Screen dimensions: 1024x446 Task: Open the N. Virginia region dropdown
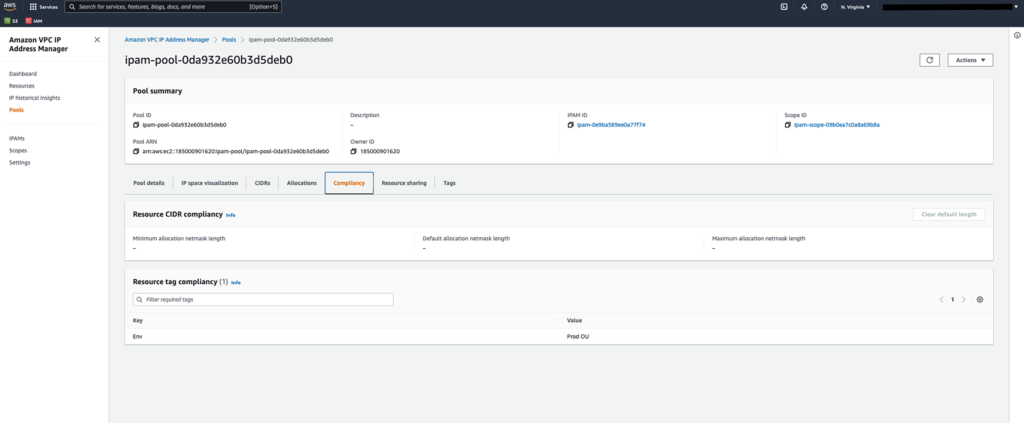point(855,7)
